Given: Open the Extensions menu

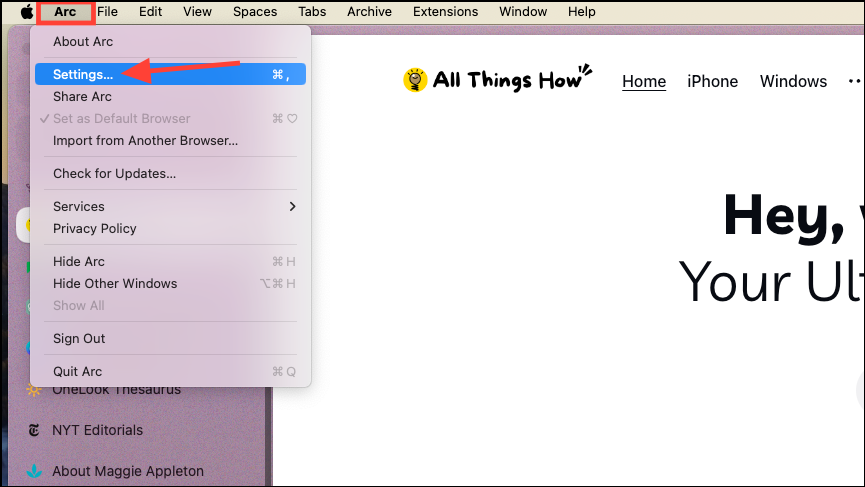Looking at the screenshot, I should click(x=446, y=12).
